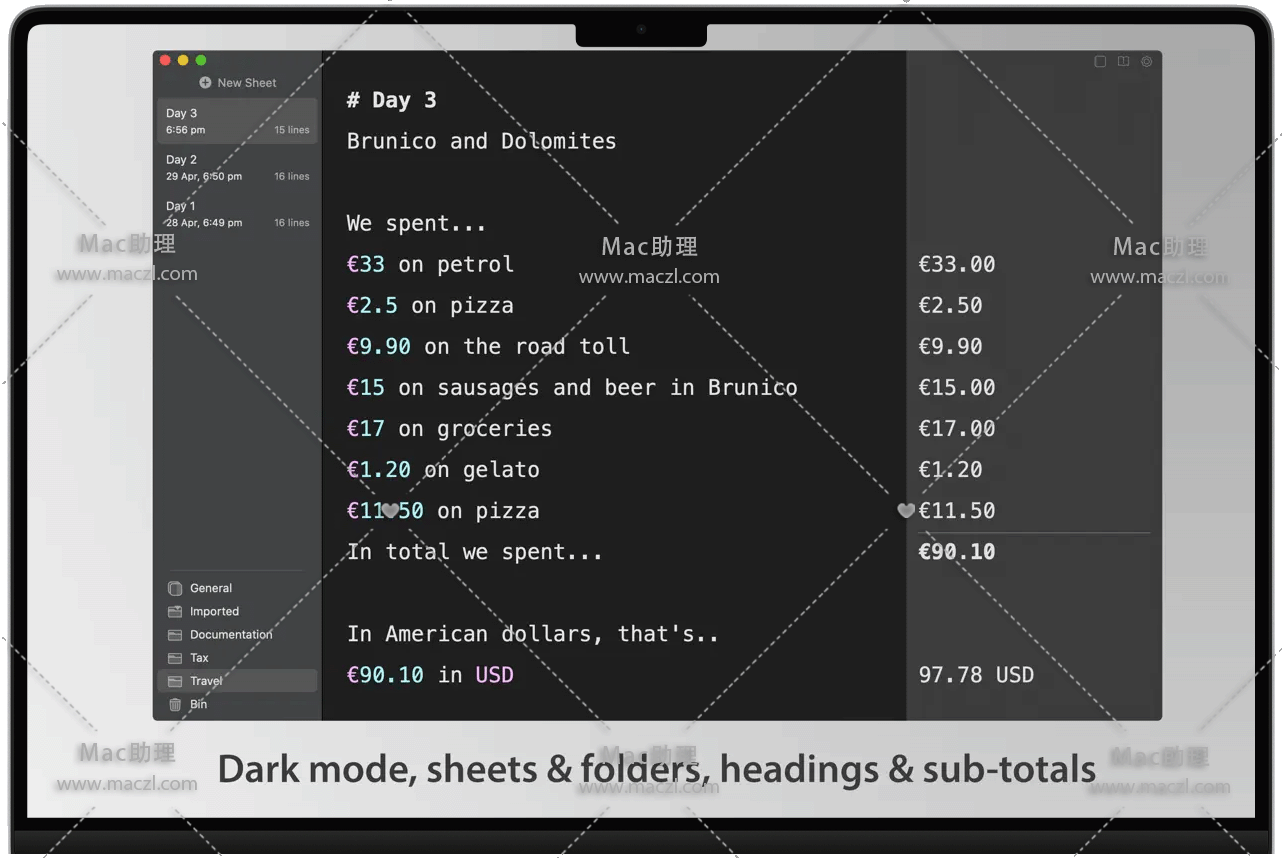Click the €33.00 result

[x=957, y=264]
